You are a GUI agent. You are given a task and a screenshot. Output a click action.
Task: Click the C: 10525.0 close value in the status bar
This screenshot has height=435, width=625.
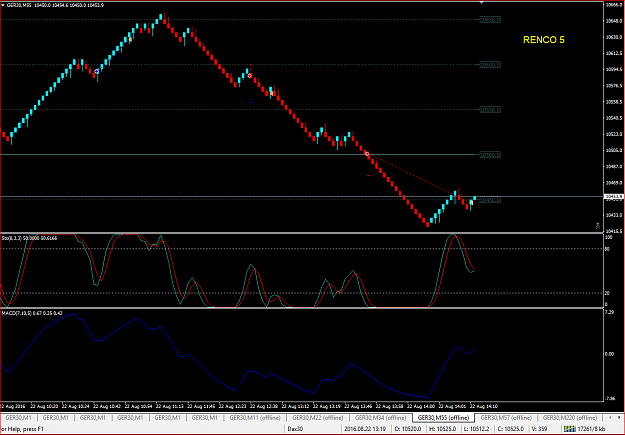click(511, 429)
